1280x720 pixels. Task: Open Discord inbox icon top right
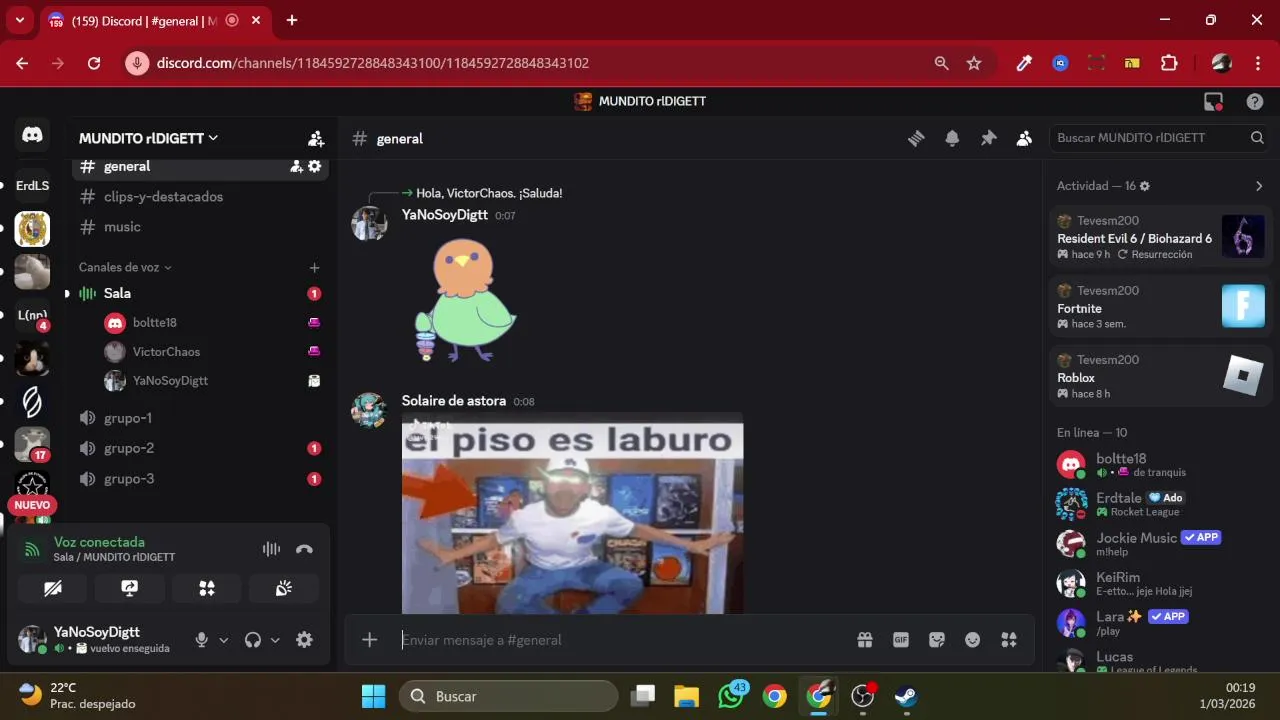pos(1213,101)
